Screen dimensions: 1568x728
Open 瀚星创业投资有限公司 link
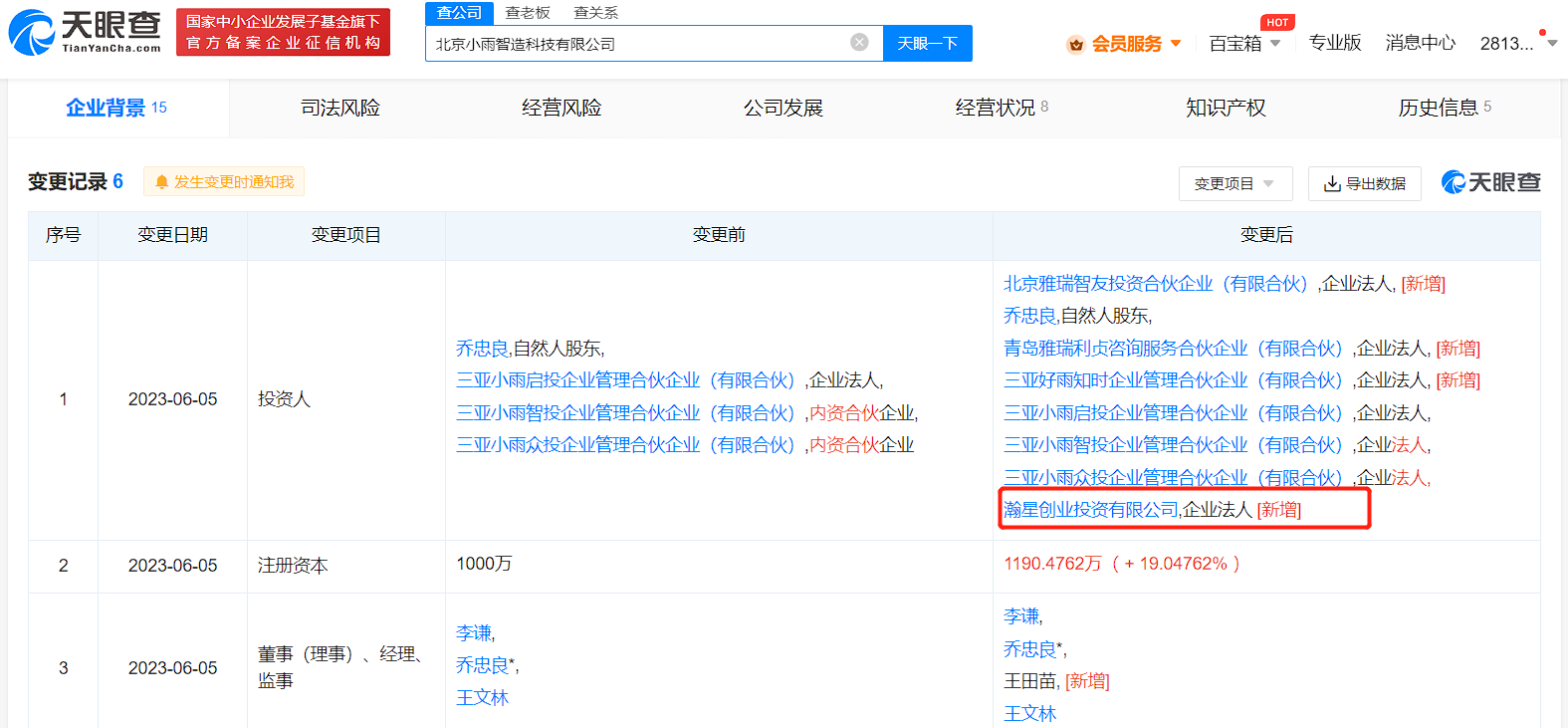pyautogui.click(x=1091, y=510)
